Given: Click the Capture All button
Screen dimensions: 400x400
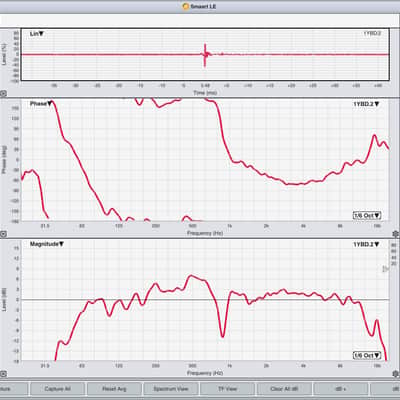Looking at the screenshot, I should (x=57, y=389).
